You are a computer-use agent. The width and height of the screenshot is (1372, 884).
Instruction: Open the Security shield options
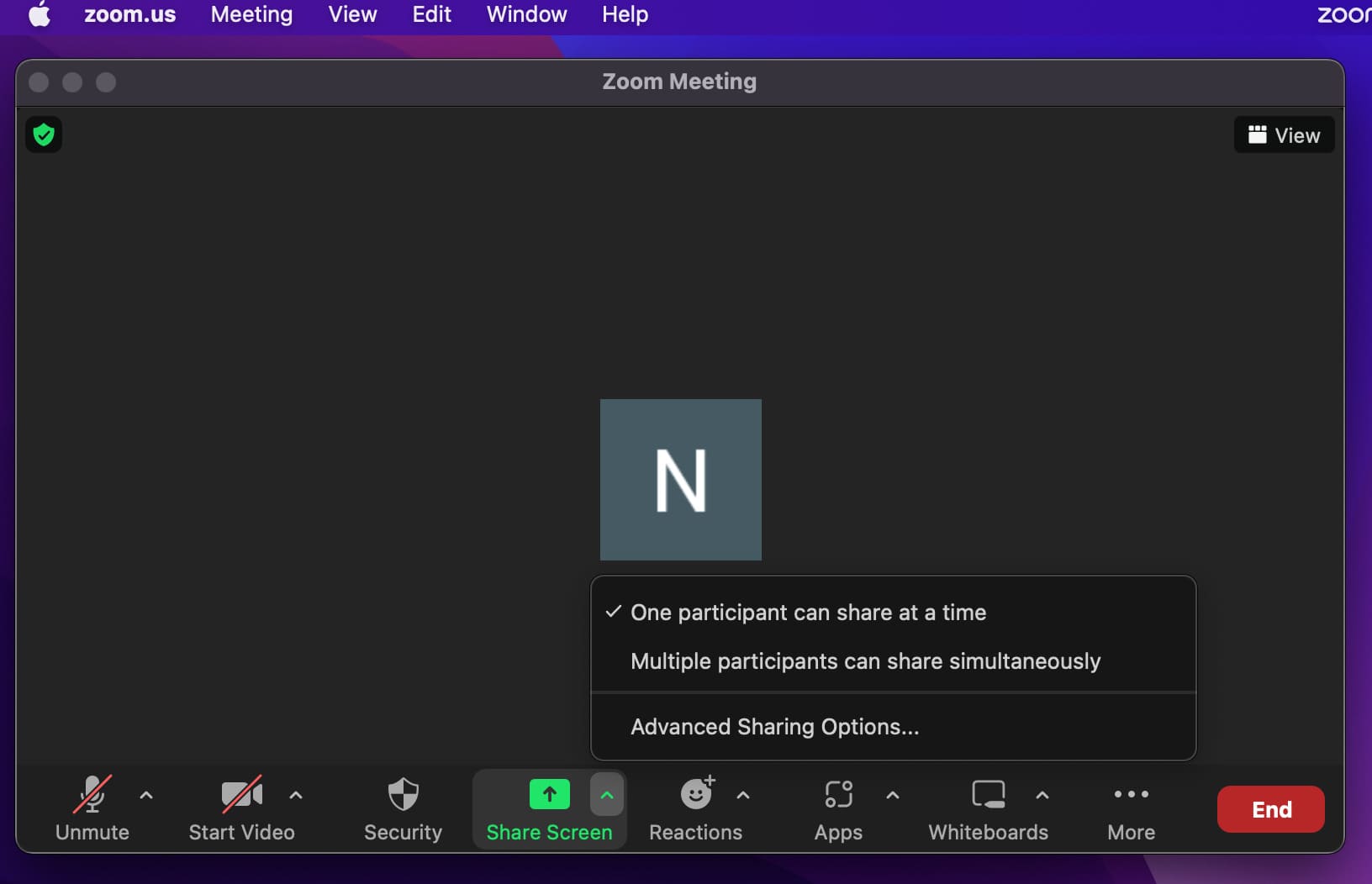click(403, 795)
